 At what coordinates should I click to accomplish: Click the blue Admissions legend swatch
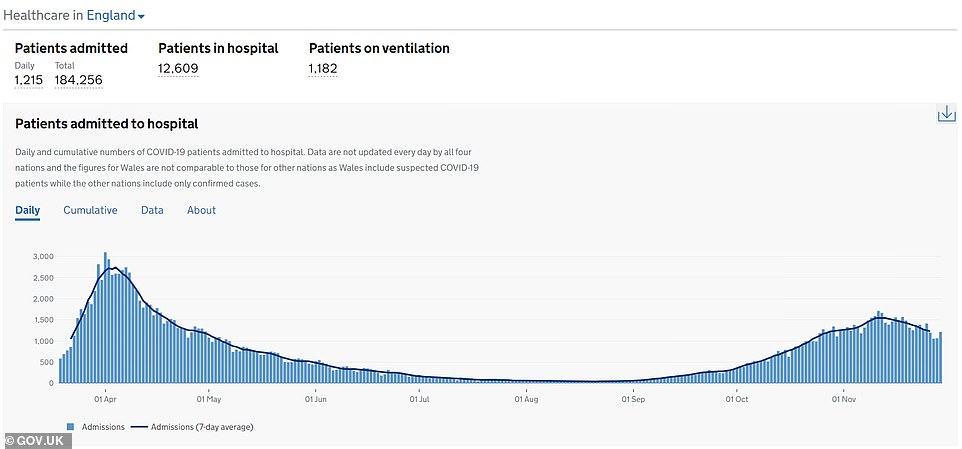[70, 427]
